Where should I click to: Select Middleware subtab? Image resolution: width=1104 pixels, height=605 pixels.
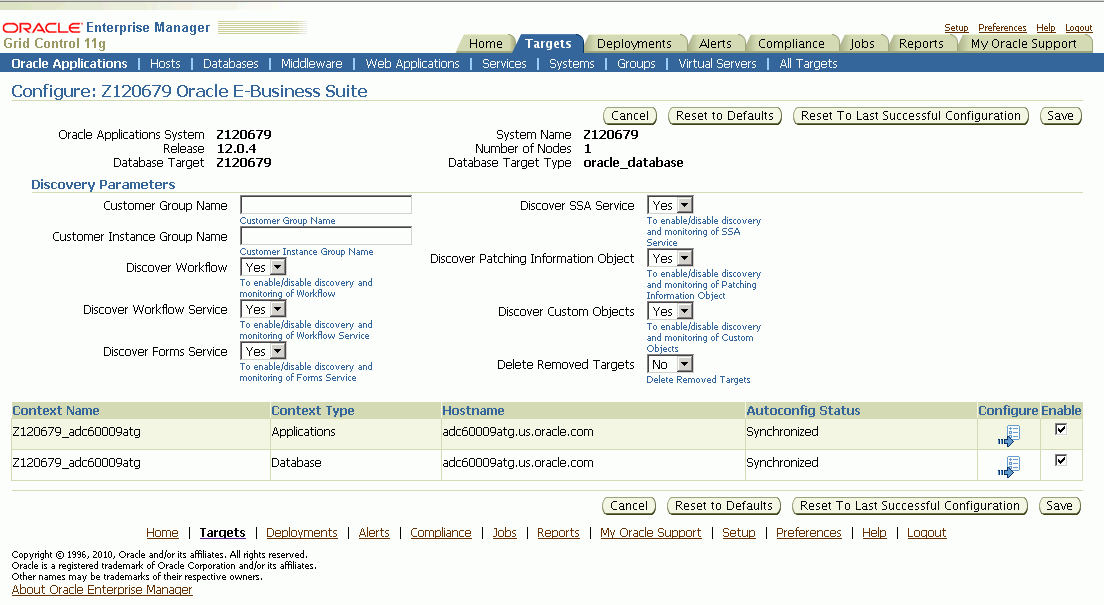point(311,63)
